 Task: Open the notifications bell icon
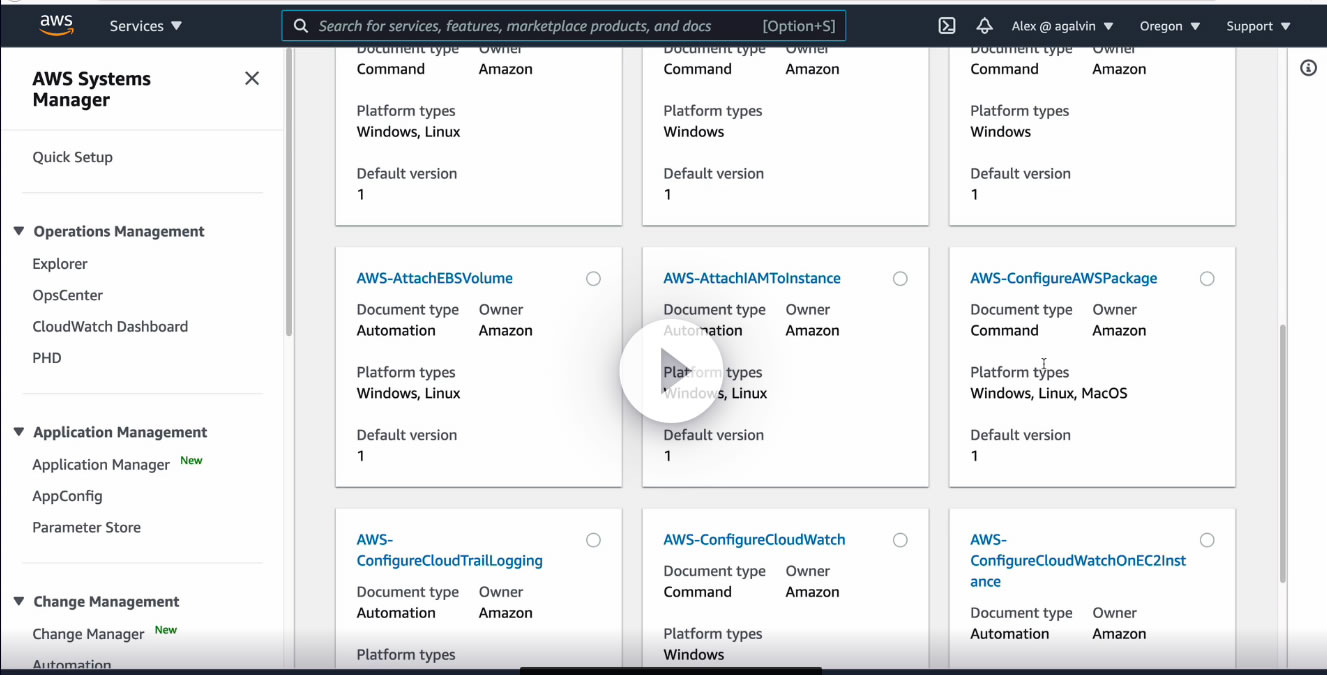click(x=984, y=26)
